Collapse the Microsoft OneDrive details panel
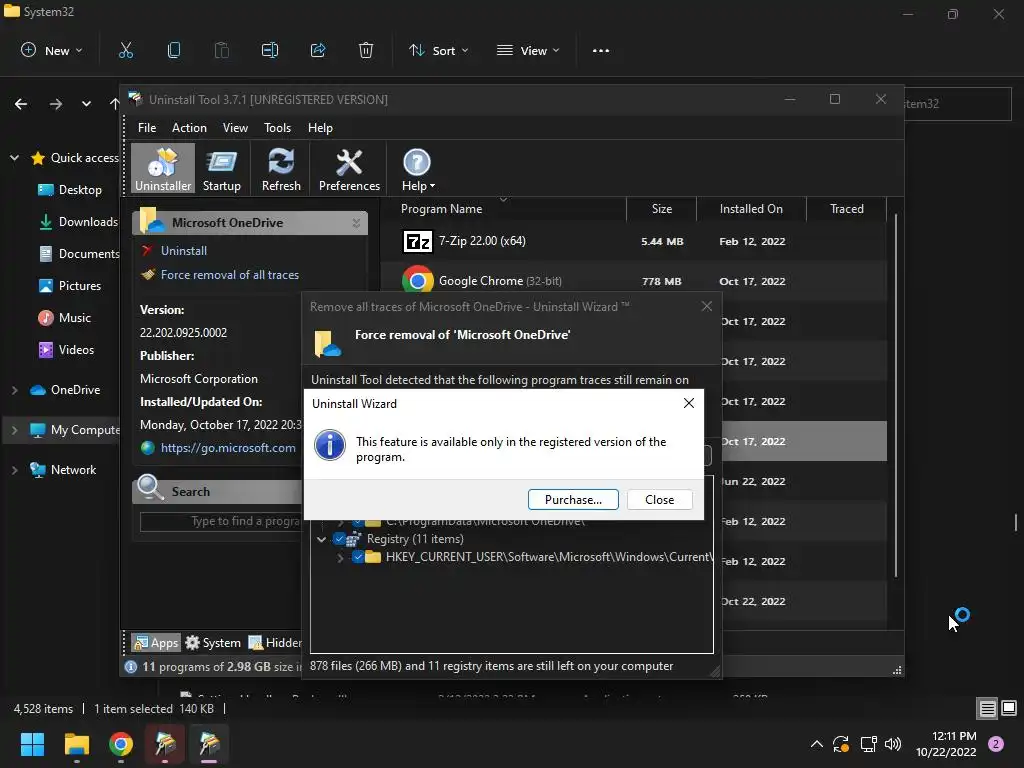1024x768 pixels. (356, 223)
